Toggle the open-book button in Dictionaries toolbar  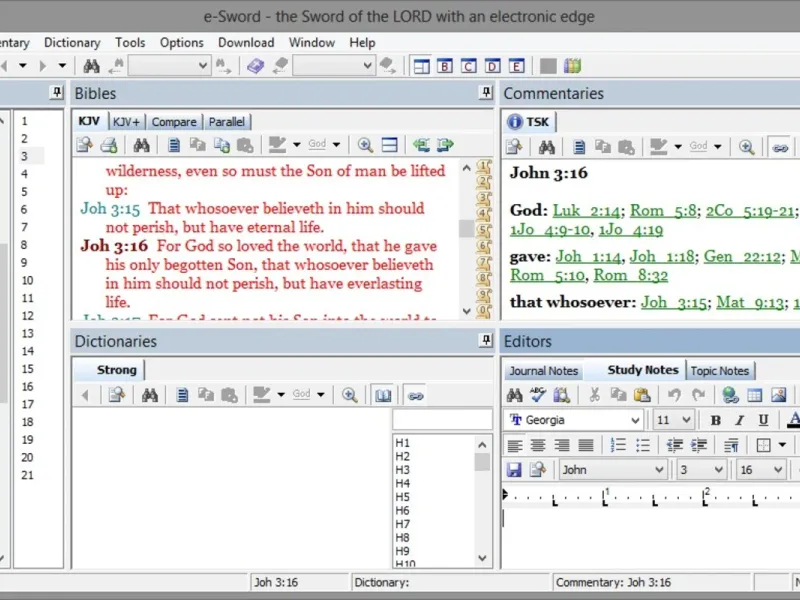click(383, 395)
